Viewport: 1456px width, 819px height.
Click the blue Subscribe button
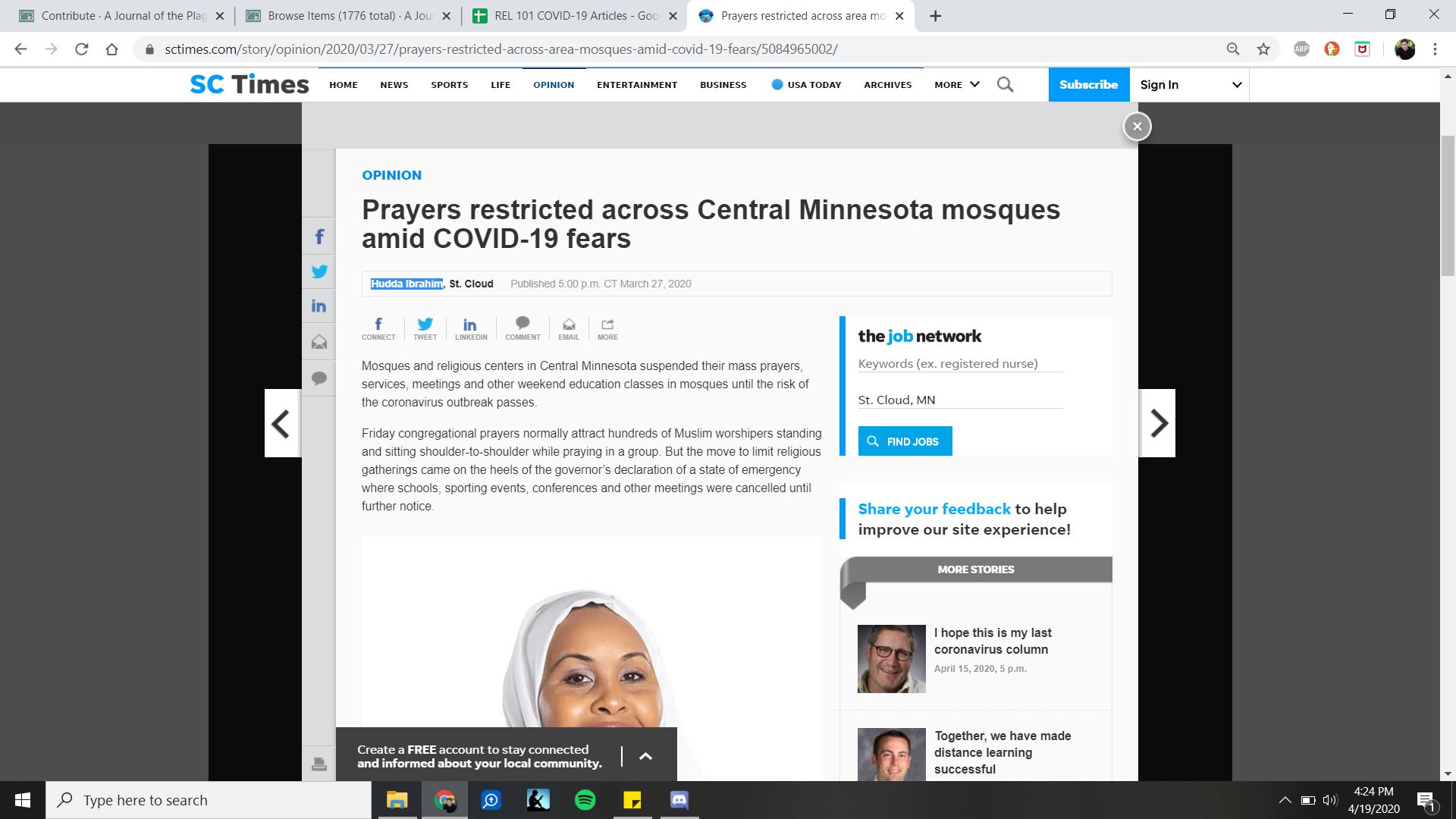click(1088, 84)
